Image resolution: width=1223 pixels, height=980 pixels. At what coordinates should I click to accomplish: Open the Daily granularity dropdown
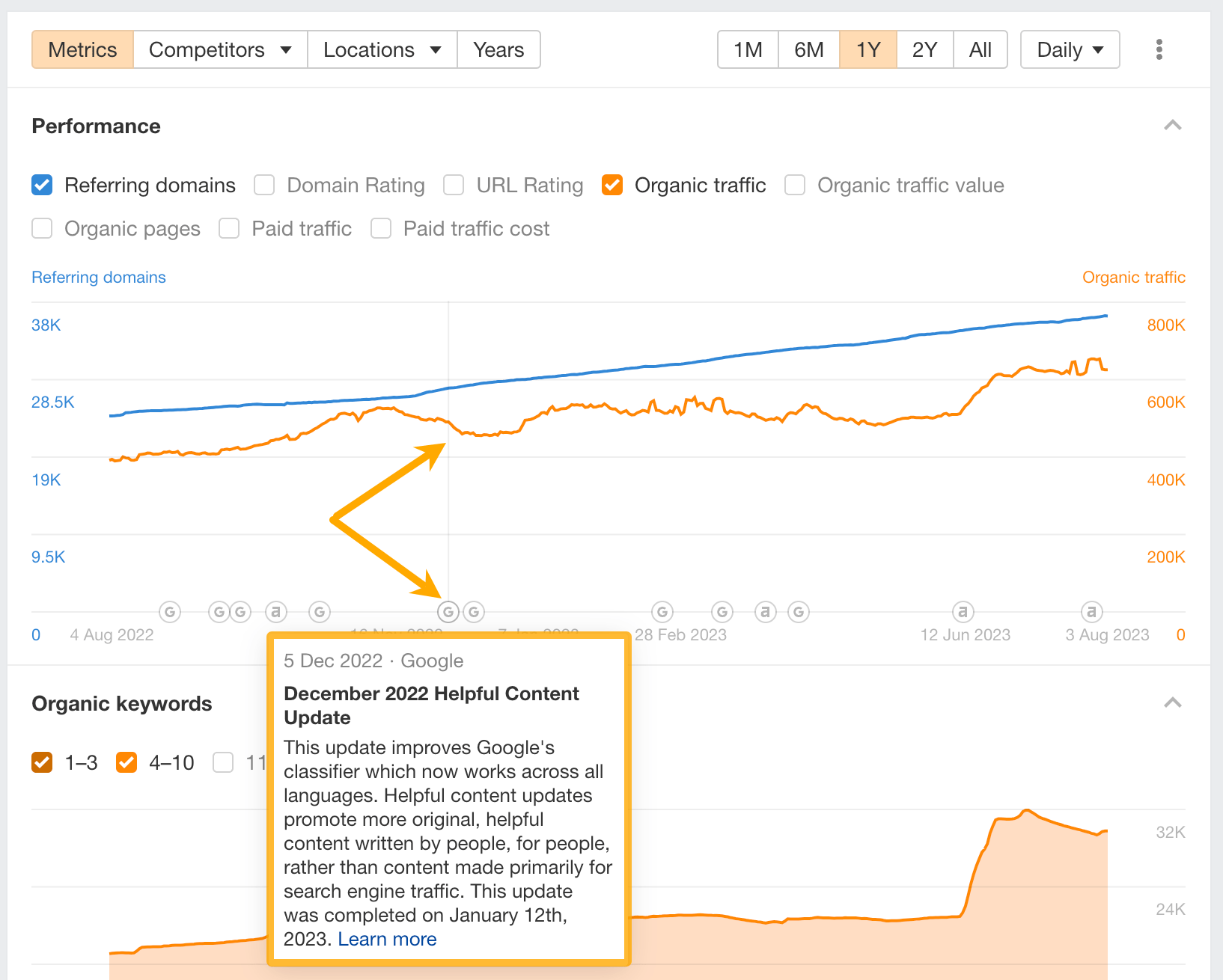coord(1069,49)
